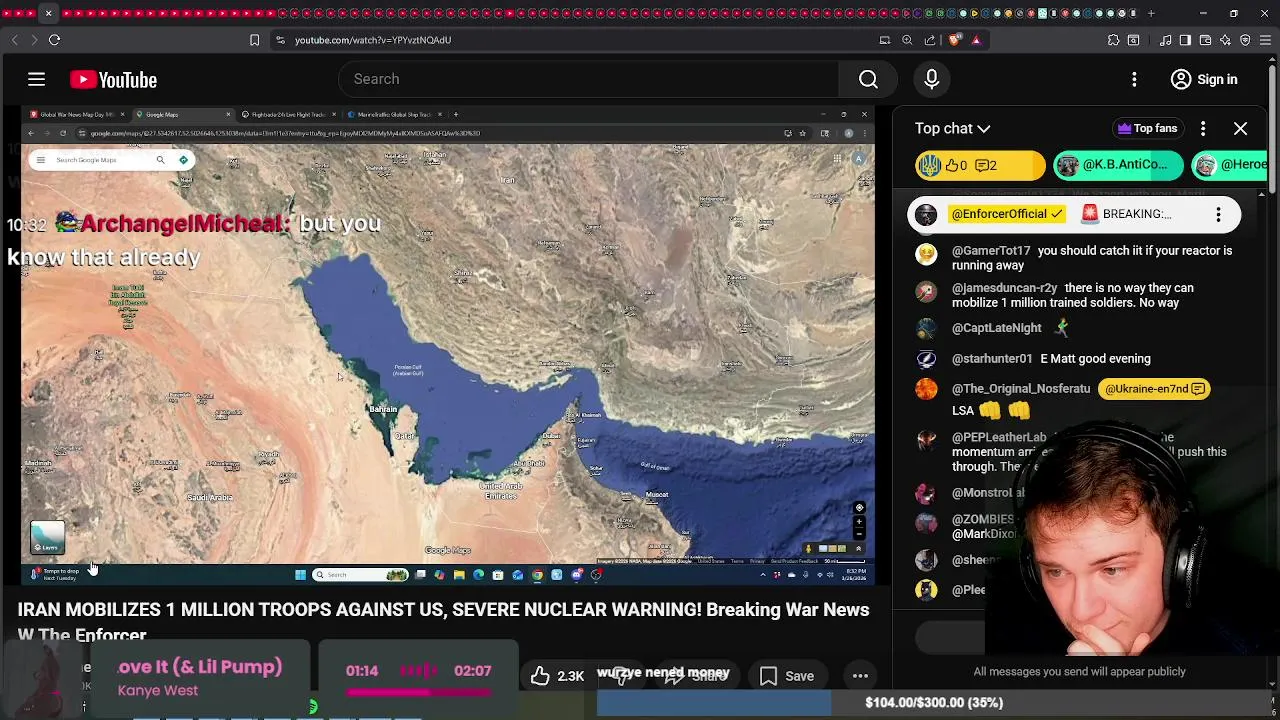The height and width of the screenshot is (720, 1280).
Task: Bookmark this page in browser
Action: [254, 40]
